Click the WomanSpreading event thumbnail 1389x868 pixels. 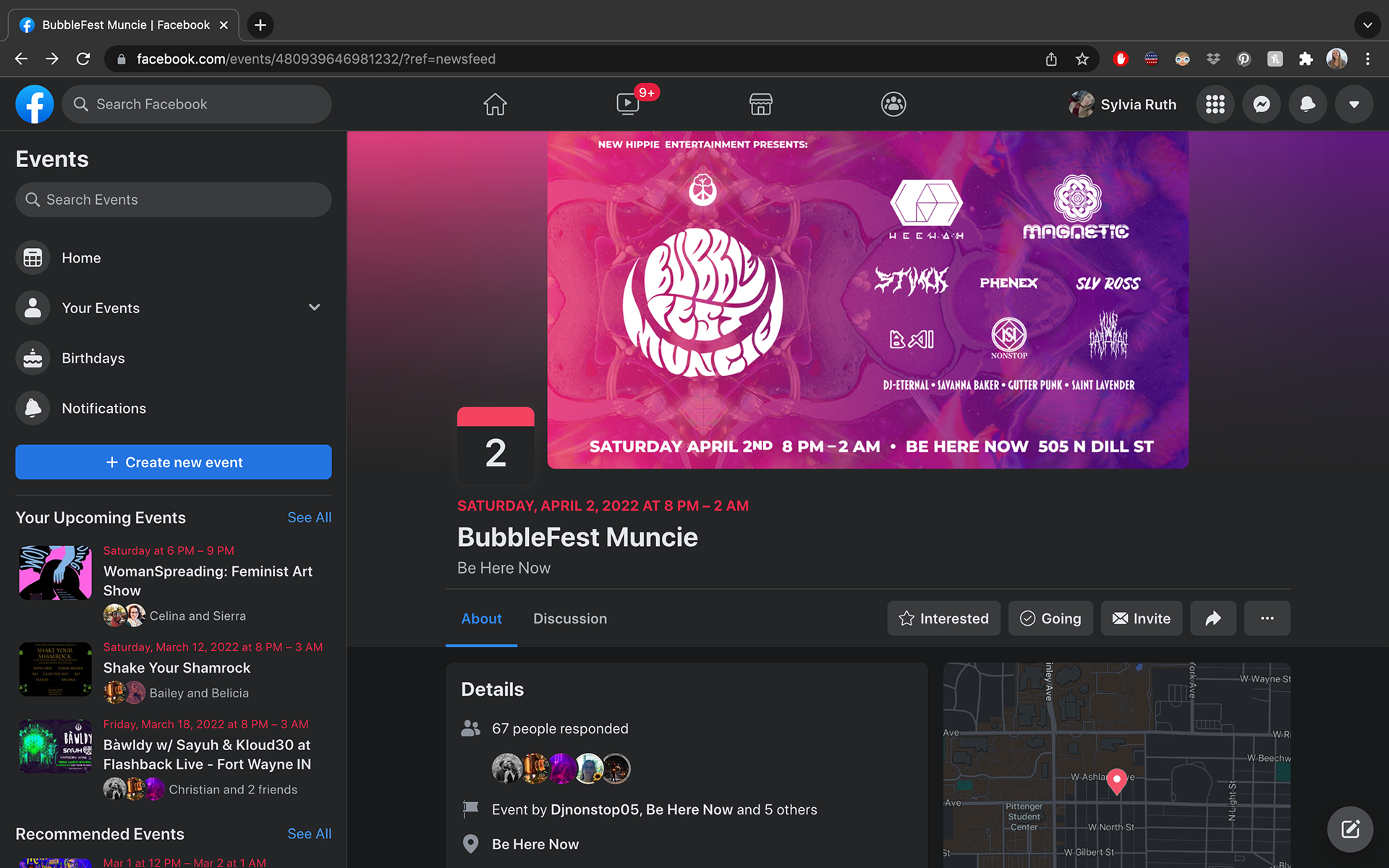point(56,572)
